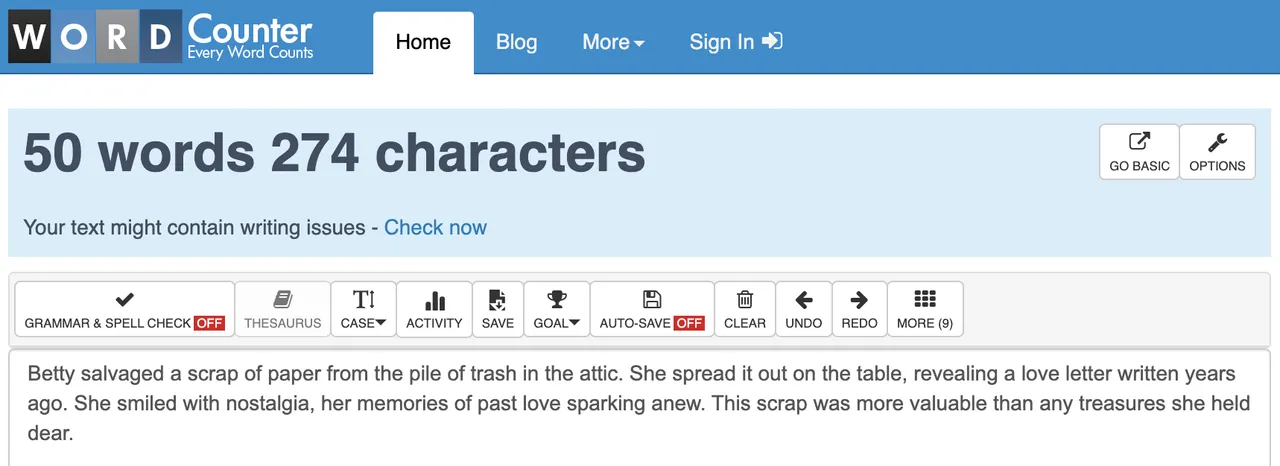Click the Thesaurus book icon
Image resolution: width=1280 pixels, height=466 pixels.
click(283, 300)
